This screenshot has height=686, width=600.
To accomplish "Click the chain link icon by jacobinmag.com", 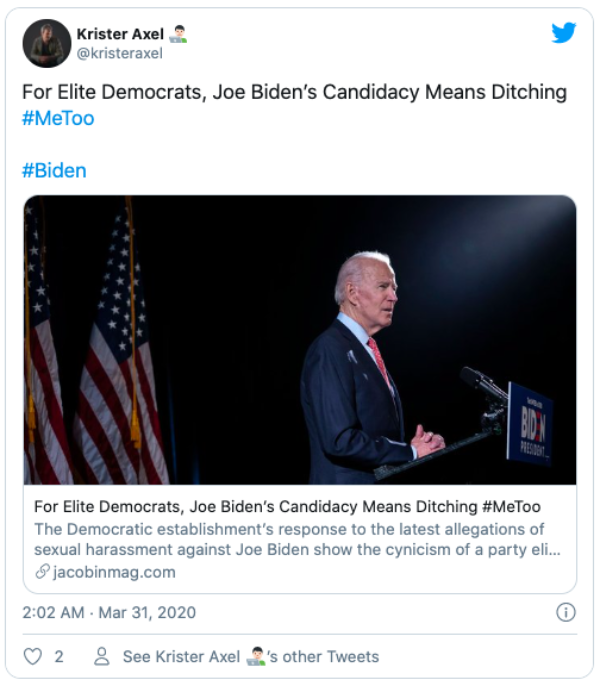I will (x=42, y=572).
